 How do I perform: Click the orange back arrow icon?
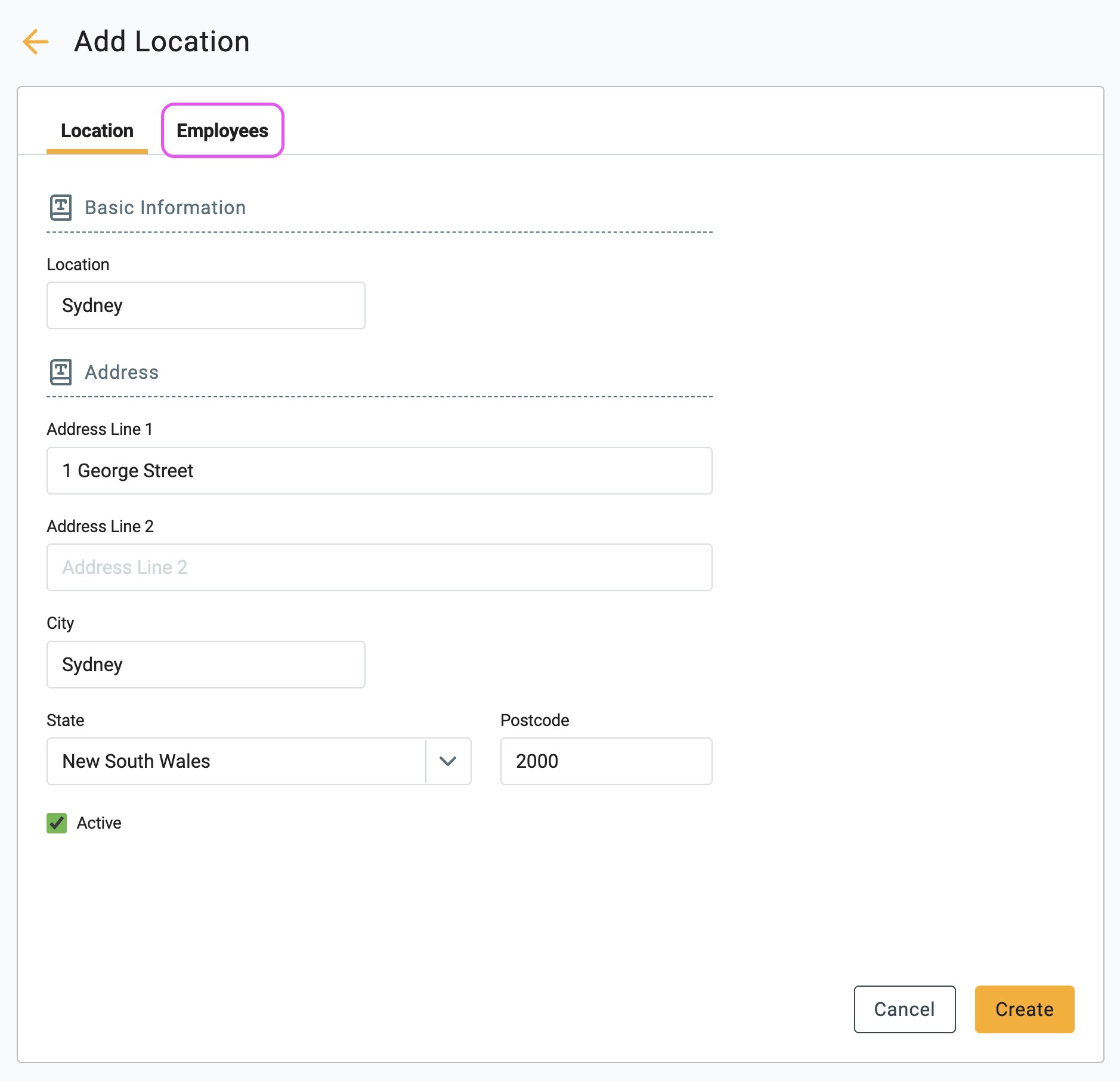(x=36, y=42)
